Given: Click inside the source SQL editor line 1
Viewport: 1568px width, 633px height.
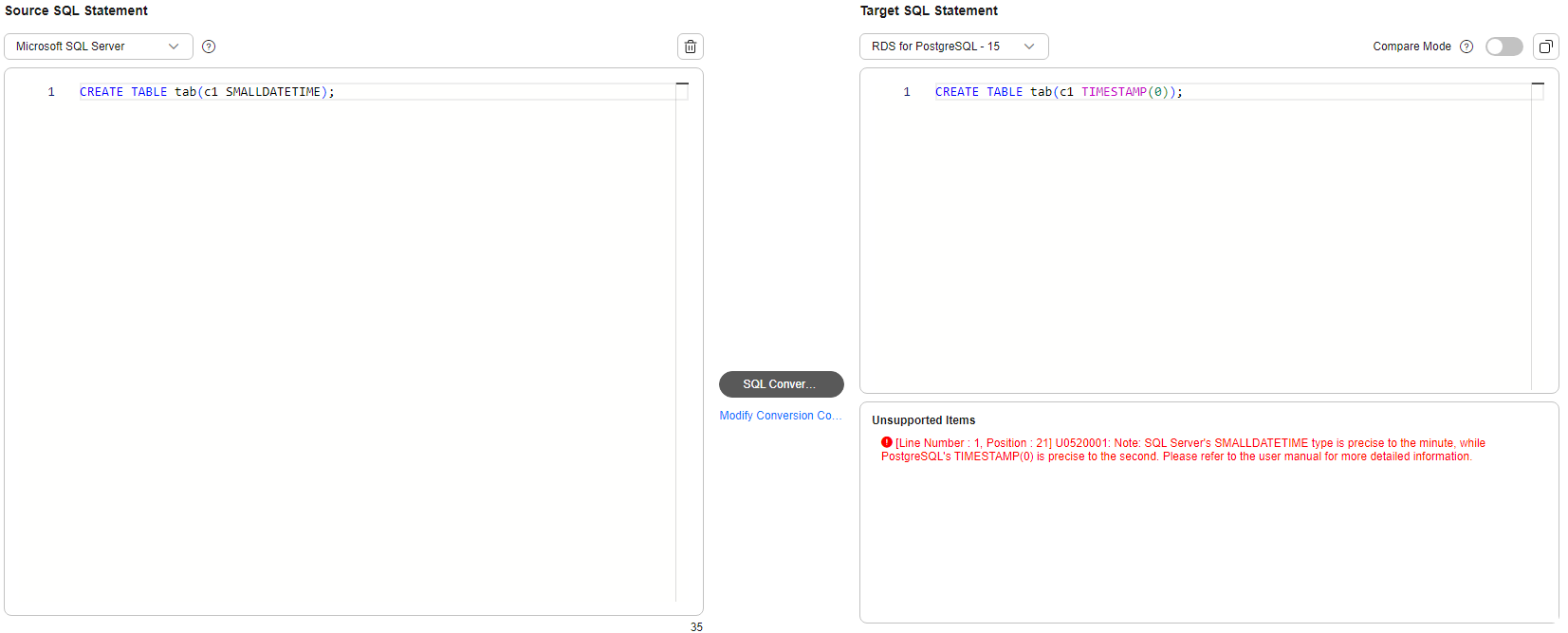Looking at the screenshot, I should (379, 92).
